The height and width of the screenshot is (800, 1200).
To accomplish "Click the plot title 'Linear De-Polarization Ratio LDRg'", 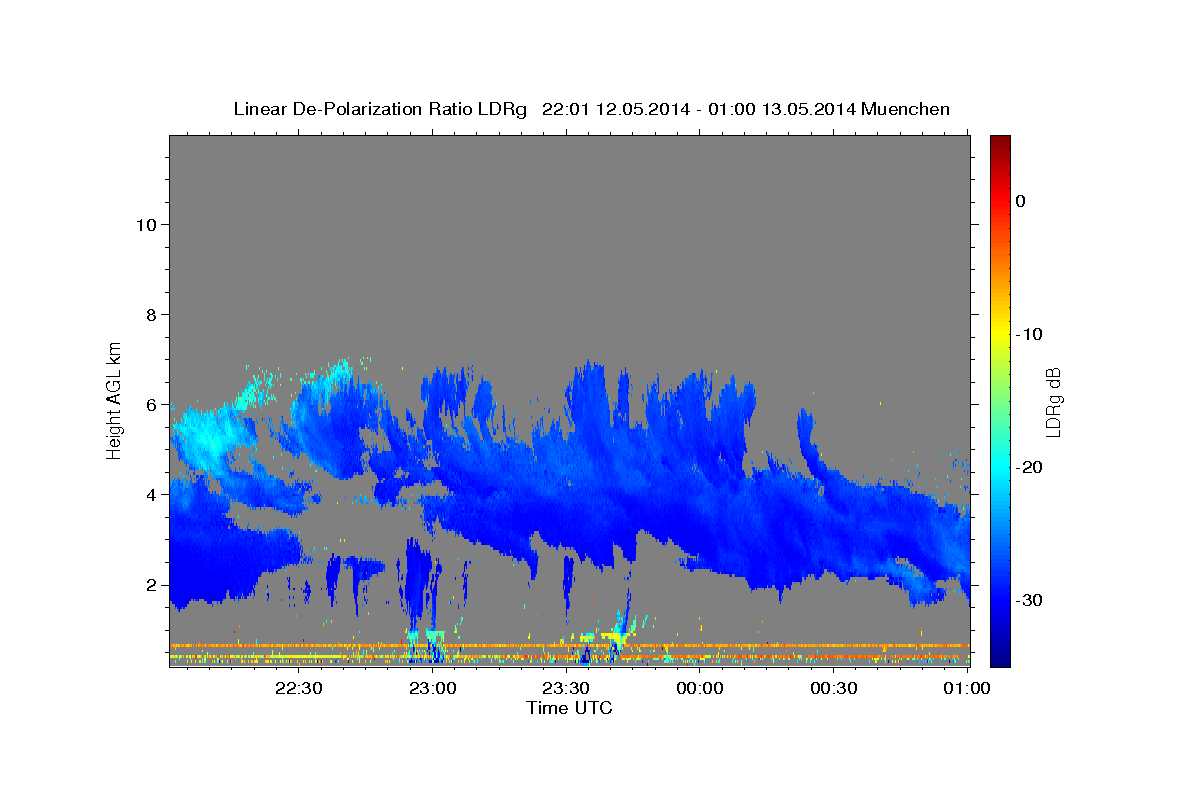I will [379, 109].
